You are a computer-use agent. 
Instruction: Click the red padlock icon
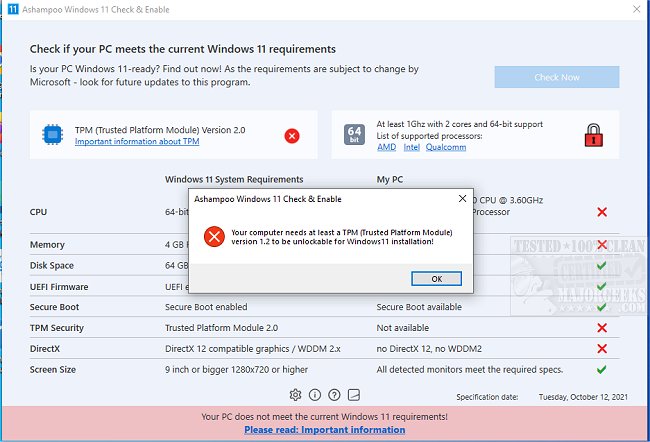pos(592,135)
